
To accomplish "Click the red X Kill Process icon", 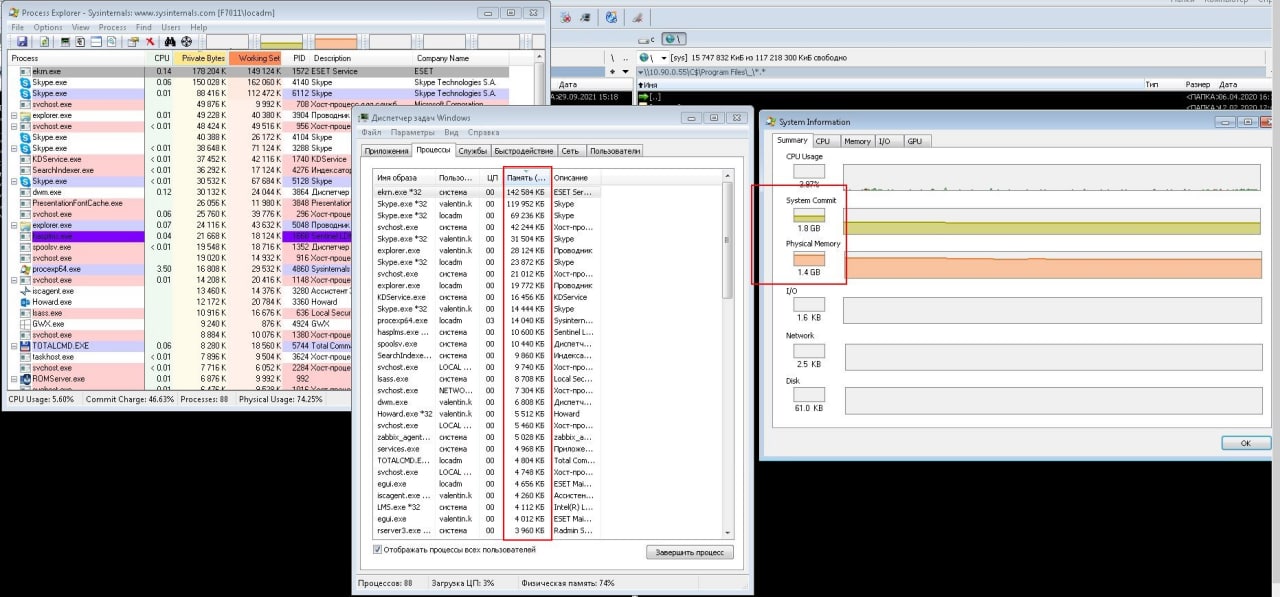I will coord(150,41).
